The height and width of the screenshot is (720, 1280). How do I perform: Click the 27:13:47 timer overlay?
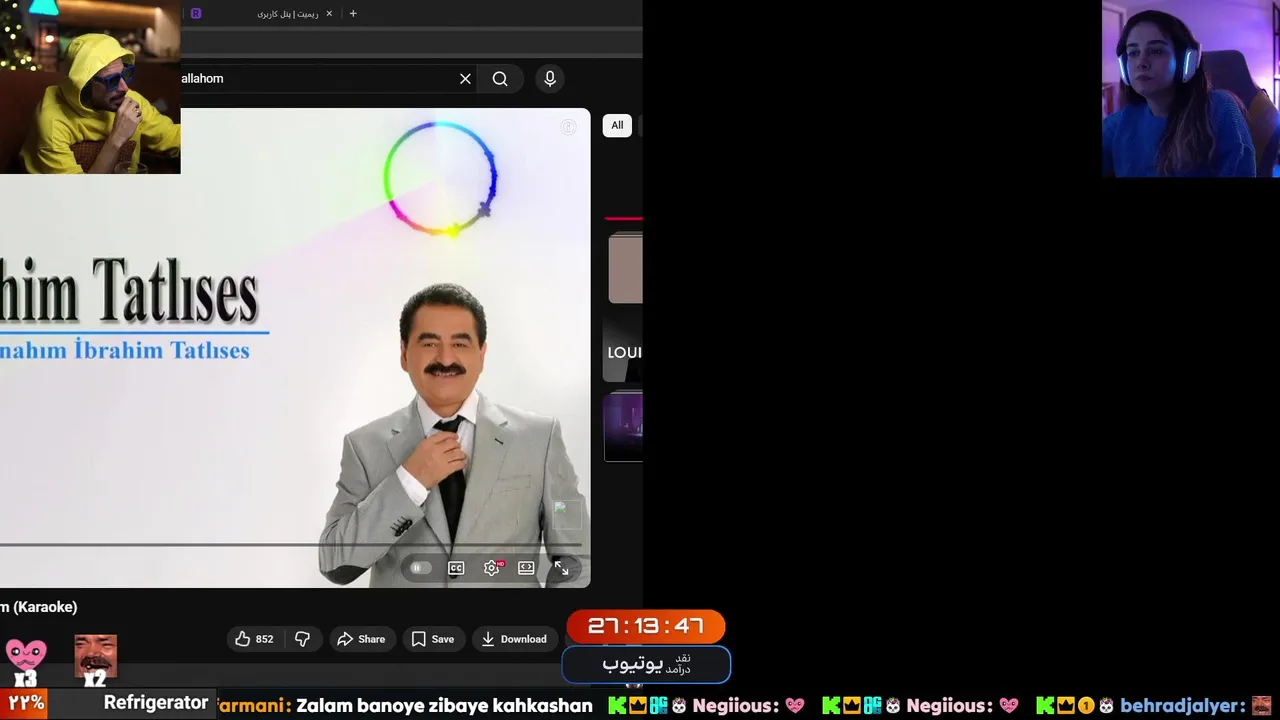[646, 626]
